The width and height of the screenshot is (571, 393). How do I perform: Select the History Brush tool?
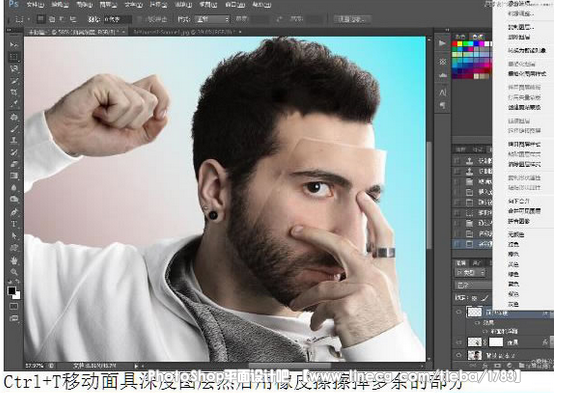click(14, 152)
